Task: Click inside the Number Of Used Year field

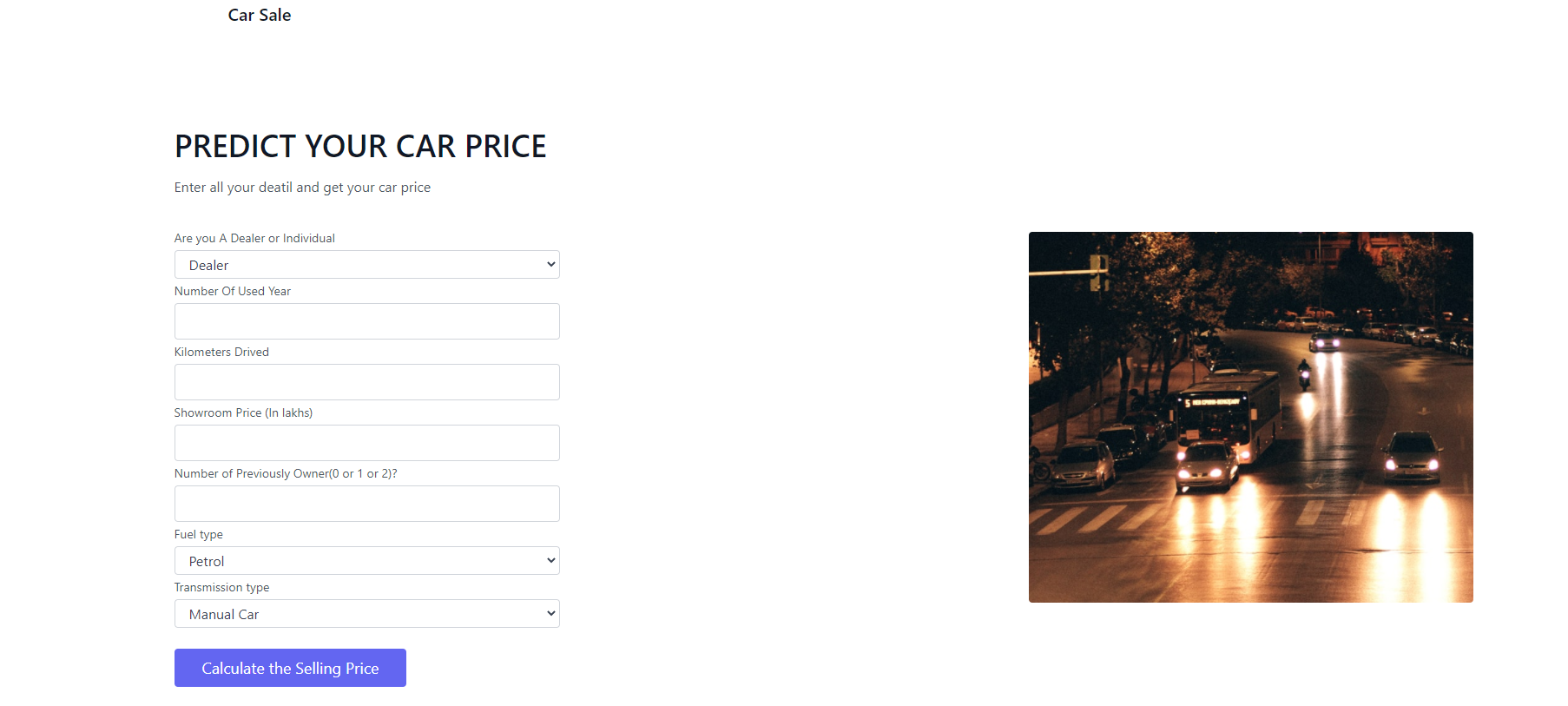Action: [x=366, y=321]
